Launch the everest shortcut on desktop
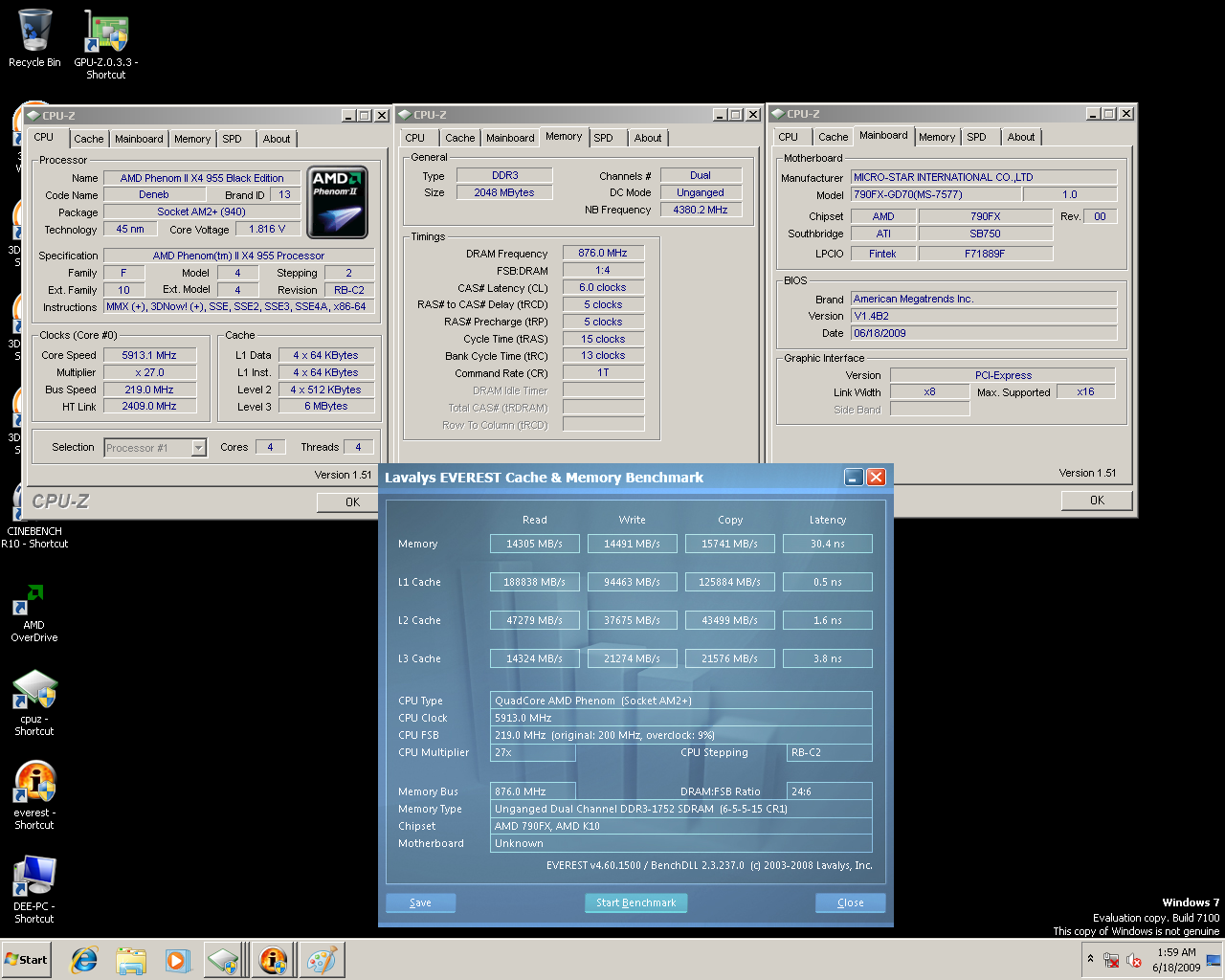This screenshot has width=1225, height=980. pyautogui.click(x=34, y=795)
